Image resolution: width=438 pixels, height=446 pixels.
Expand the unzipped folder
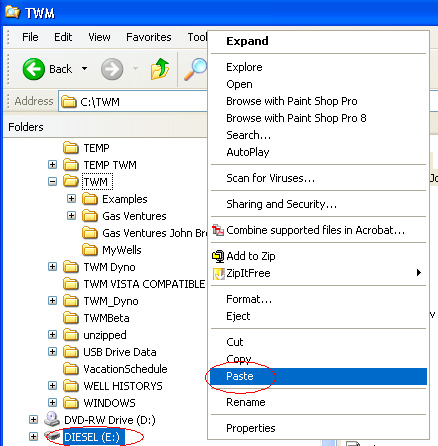click(x=52, y=334)
